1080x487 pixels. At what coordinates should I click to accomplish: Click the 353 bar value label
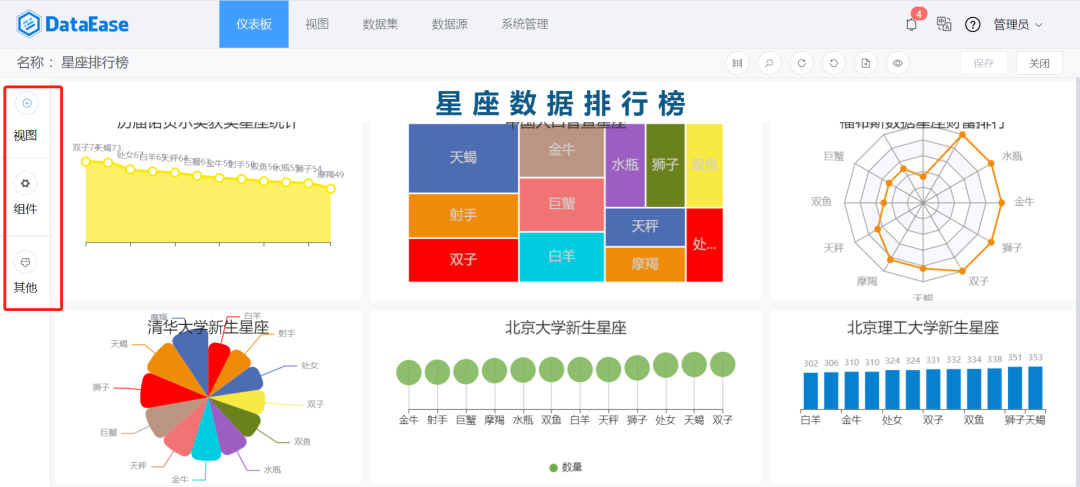coord(1035,358)
